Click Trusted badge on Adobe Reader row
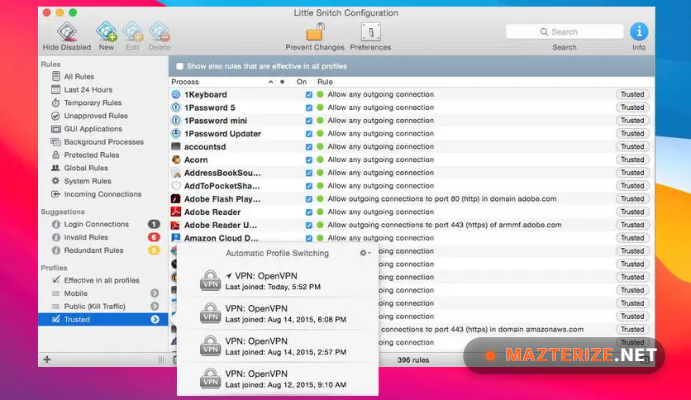The height and width of the screenshot is (400, 691). pyautogui.click(x=632, y=212)
